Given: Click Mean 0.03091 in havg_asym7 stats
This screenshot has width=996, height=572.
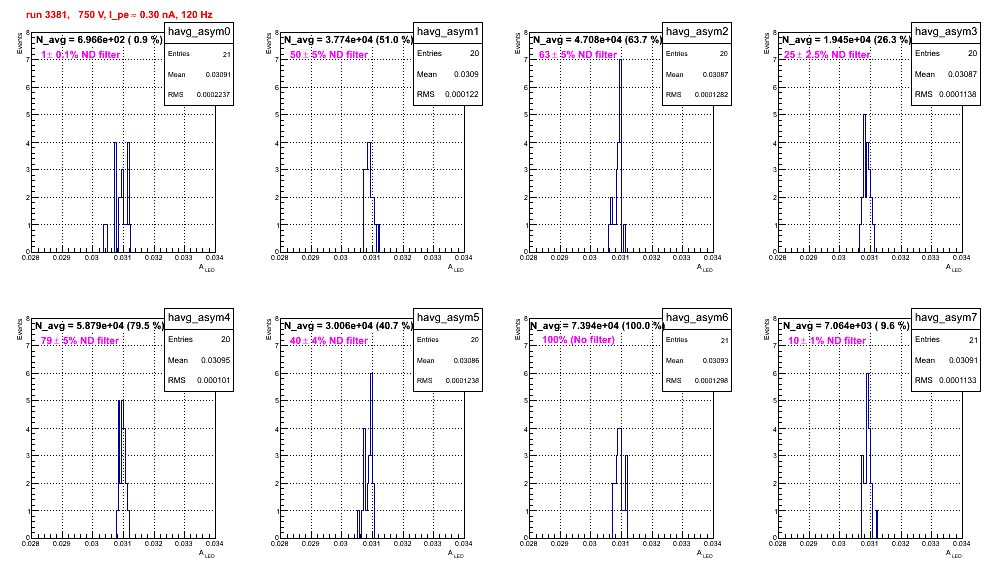Looking at the screenshot, I should pos(946,360).
